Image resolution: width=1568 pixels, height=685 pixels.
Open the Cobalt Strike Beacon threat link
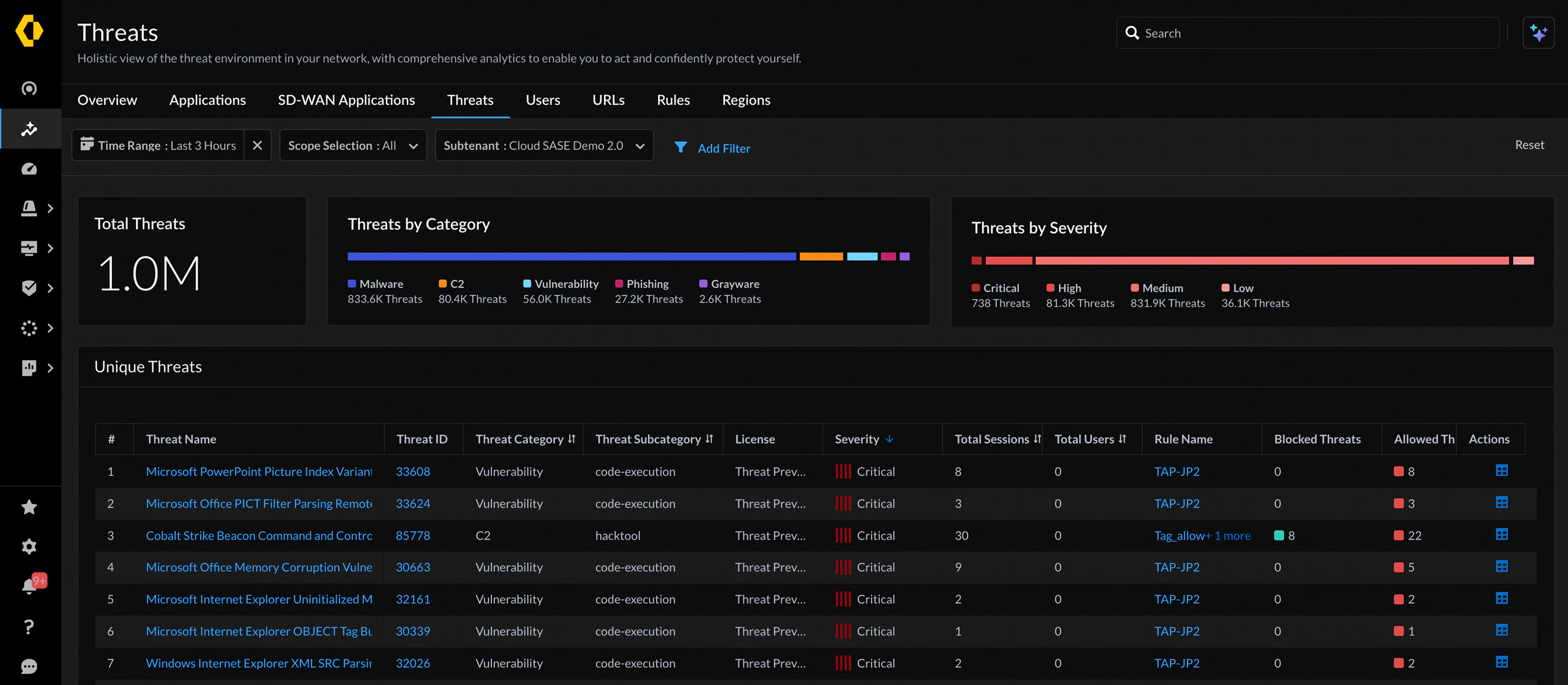(x=259, y=535)
